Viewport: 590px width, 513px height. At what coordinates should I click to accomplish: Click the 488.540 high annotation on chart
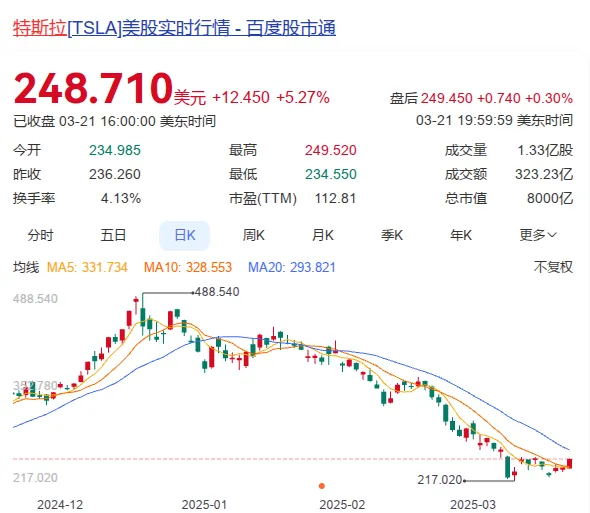point(217,292)
